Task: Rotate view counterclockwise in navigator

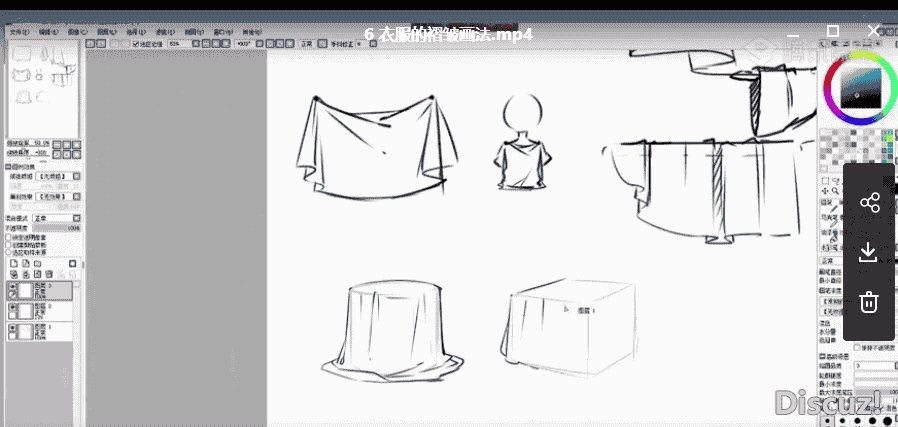Action: (x=57, y=155)
